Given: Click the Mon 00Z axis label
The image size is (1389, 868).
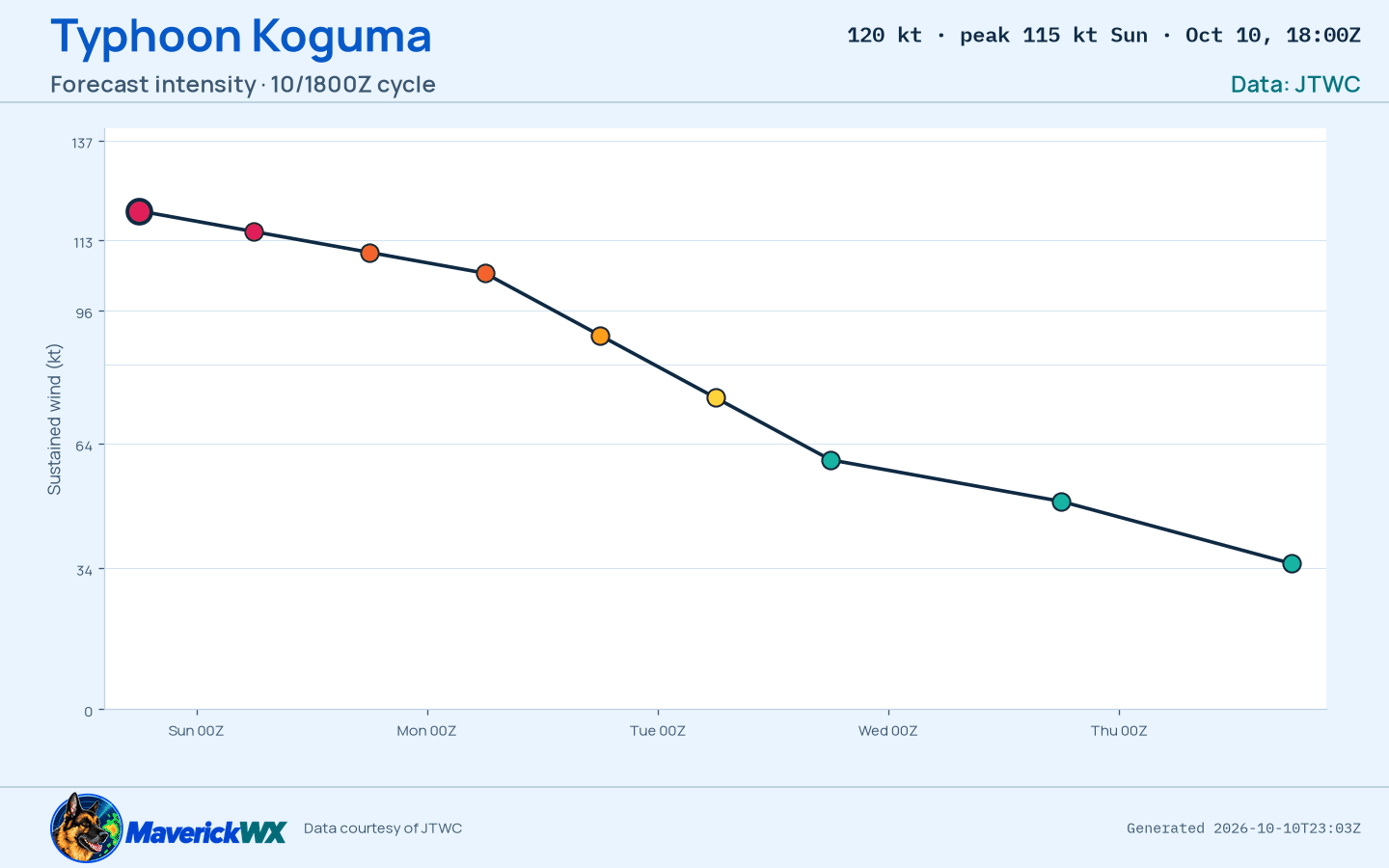Looking at the screenshot, I should point(426,731).
